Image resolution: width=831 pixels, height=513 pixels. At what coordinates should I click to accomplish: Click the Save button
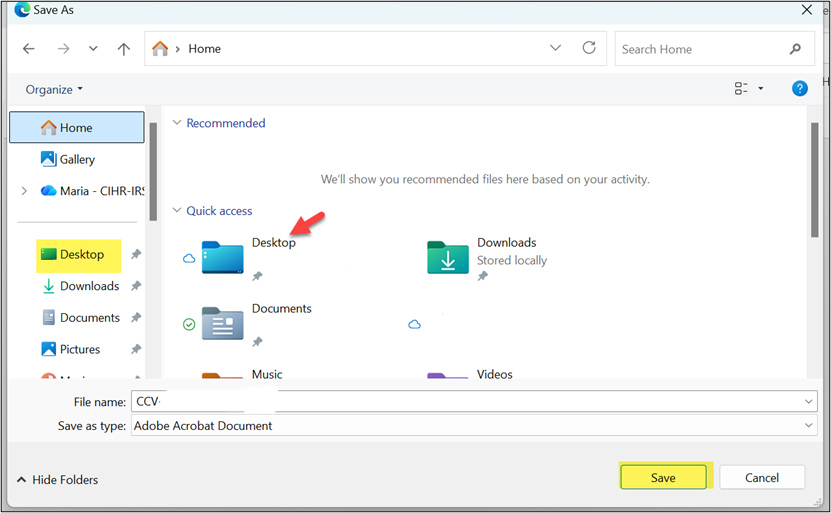663,478
